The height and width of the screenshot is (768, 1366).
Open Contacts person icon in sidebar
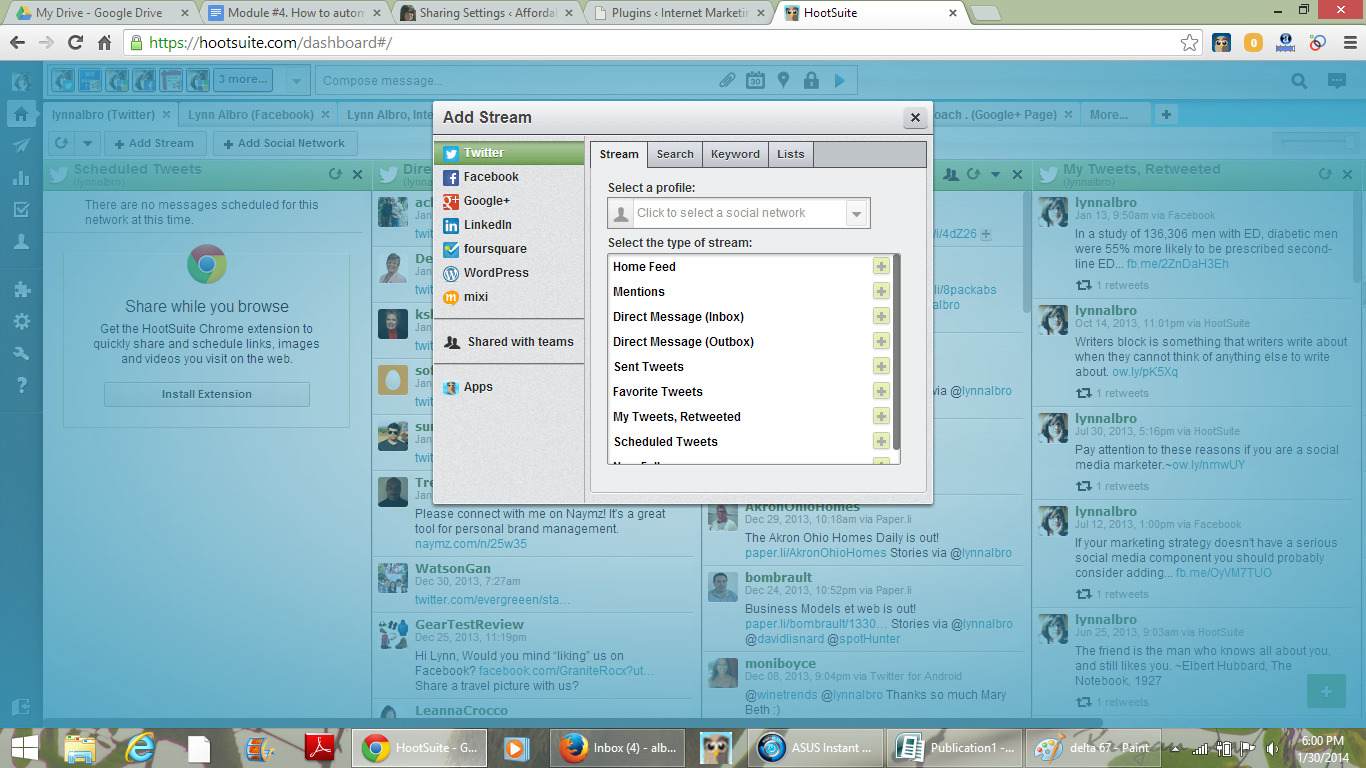pos(21,242)
